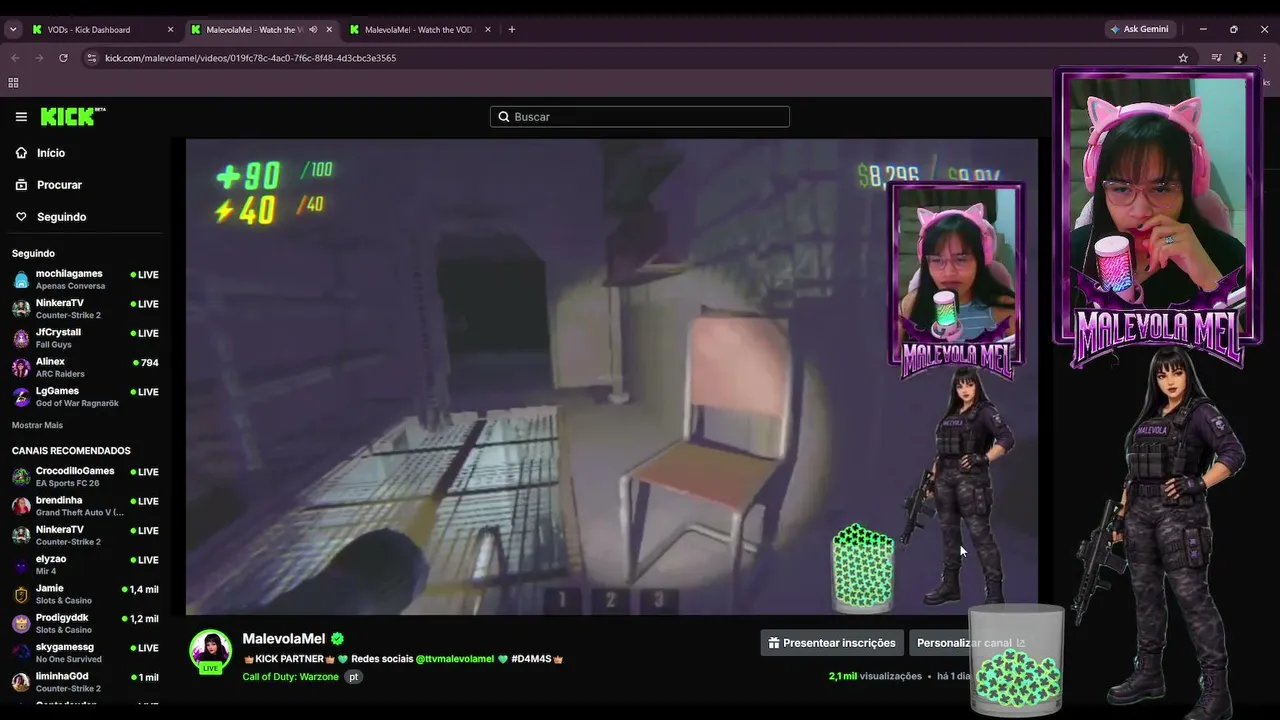Open Jamie channel avatar

[21, 594]
